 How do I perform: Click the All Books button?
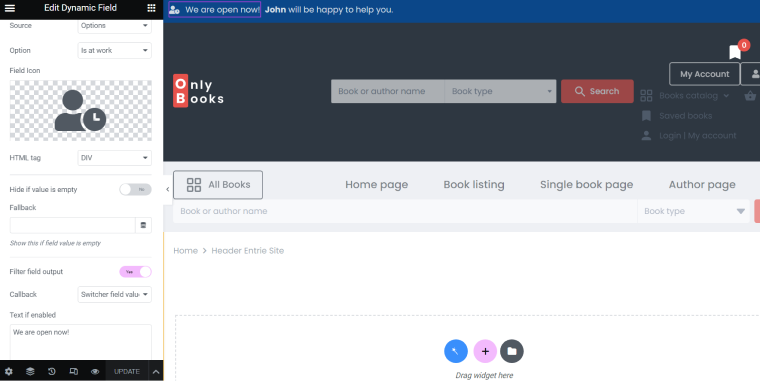click(x=218, y=185)
